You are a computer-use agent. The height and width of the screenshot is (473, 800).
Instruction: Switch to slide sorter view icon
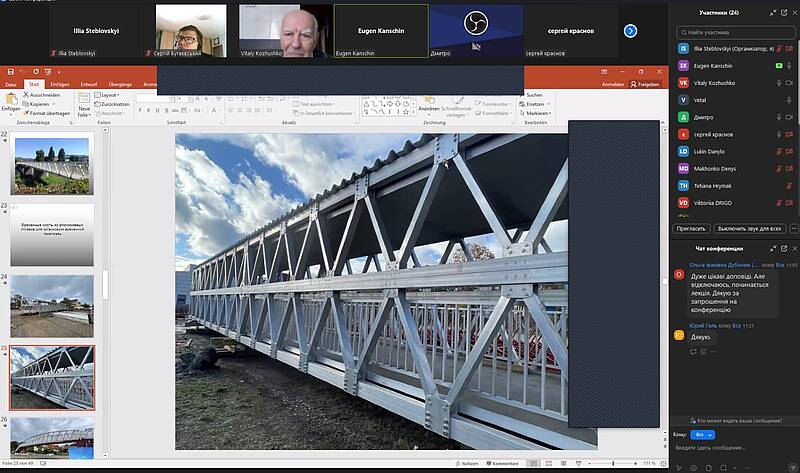(549, 463)
